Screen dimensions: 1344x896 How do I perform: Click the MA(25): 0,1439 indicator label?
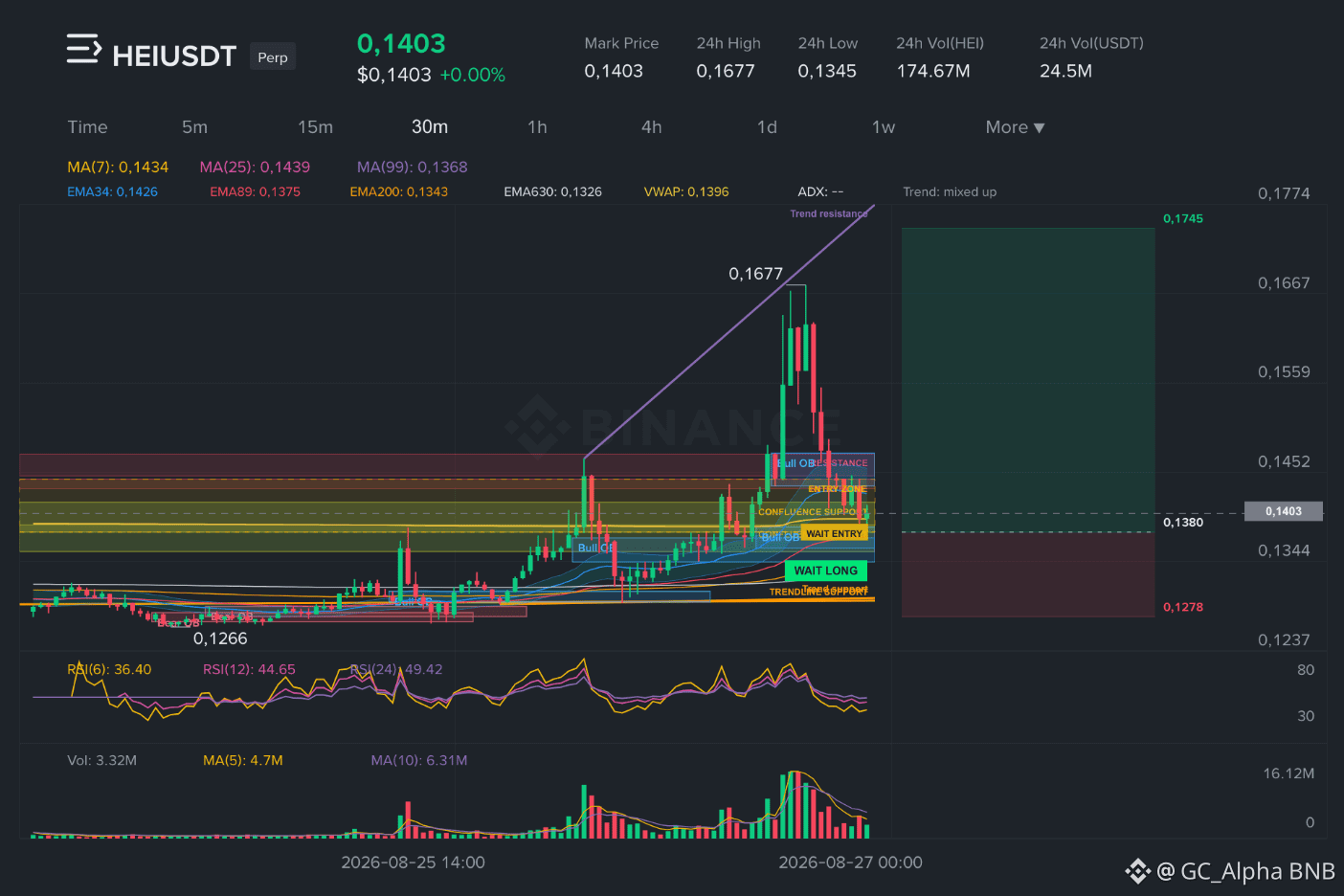255,168
